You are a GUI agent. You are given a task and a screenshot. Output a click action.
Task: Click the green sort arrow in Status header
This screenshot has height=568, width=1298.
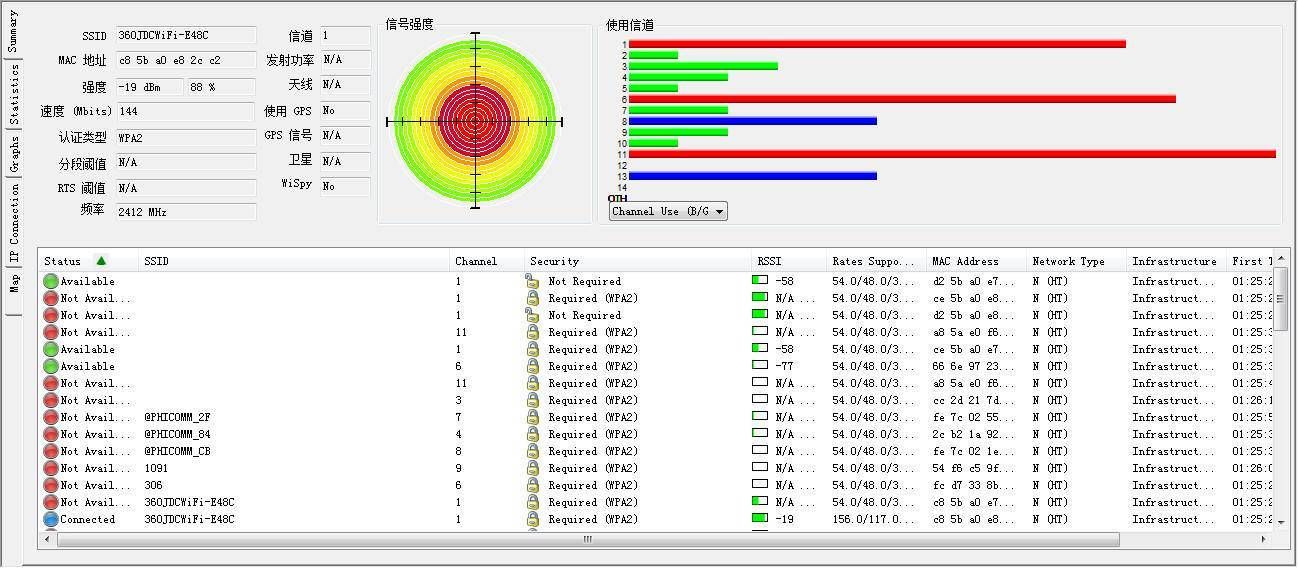101,261
